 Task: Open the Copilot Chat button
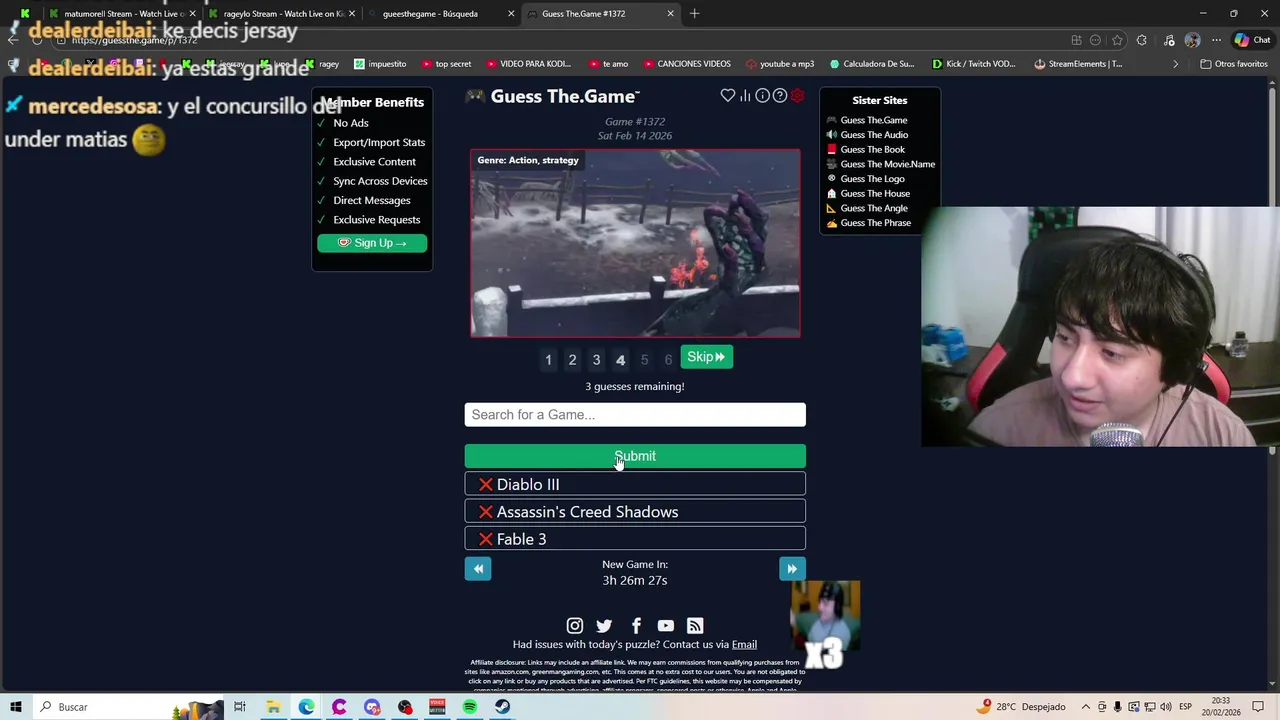coord(1252,40)
